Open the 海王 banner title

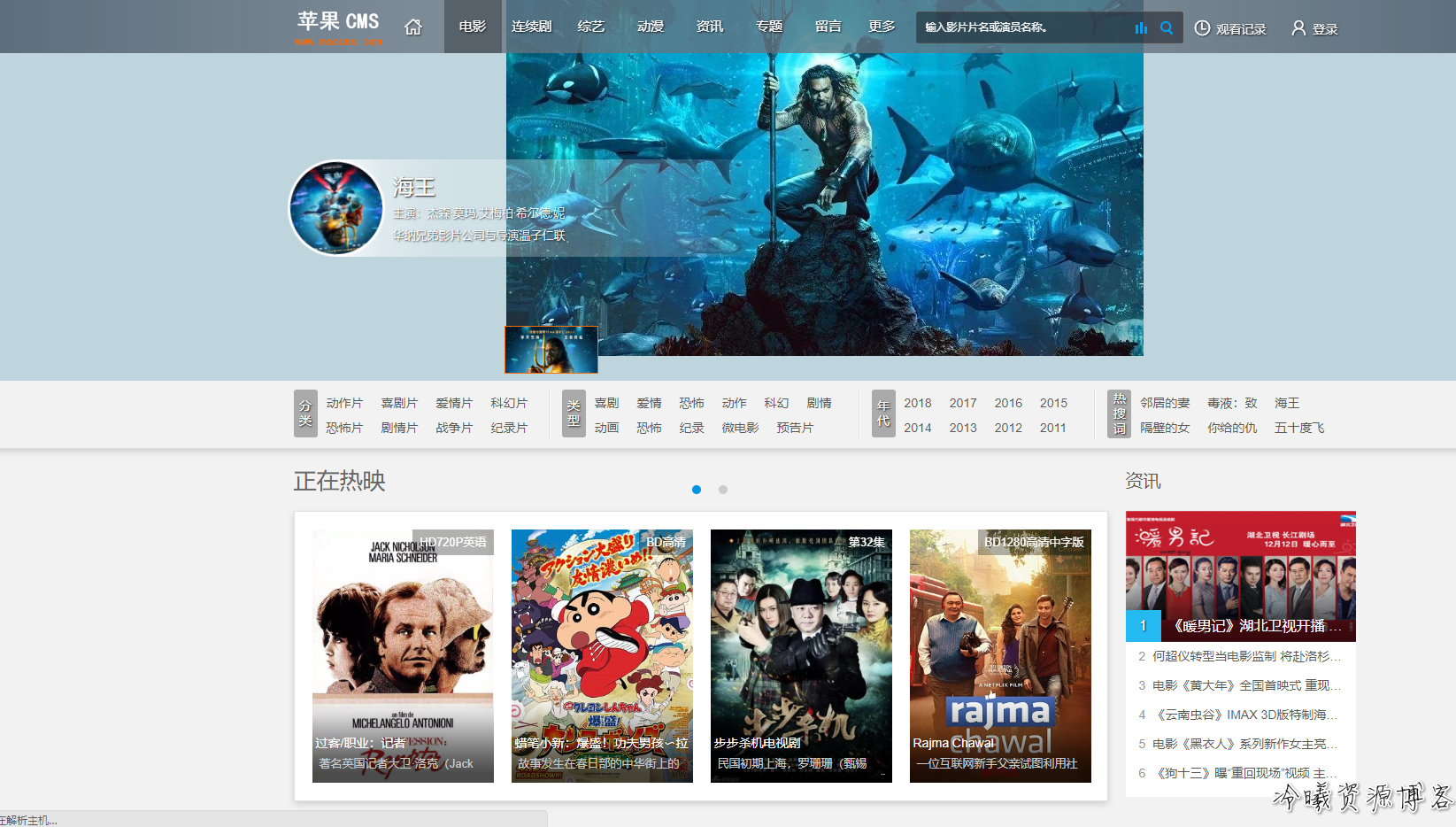coord(414,188)
